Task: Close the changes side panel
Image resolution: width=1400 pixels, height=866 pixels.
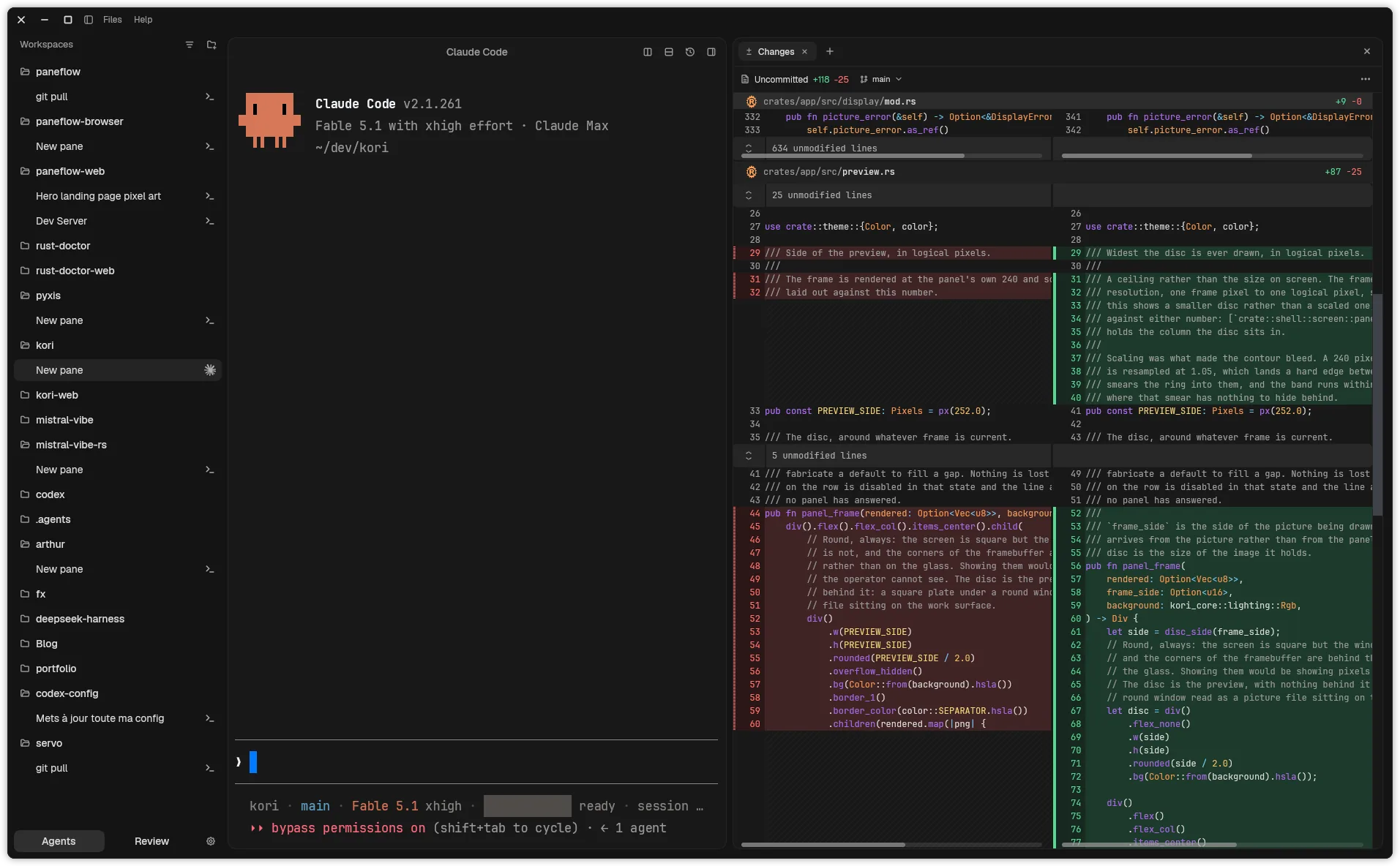Action: coord(1367,51)
